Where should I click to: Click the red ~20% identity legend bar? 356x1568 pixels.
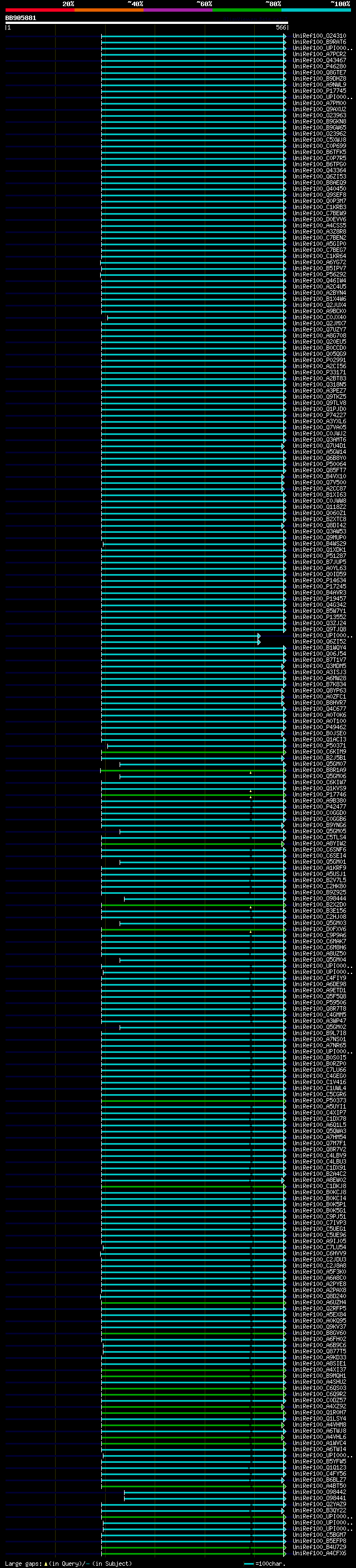click(39, 10)
